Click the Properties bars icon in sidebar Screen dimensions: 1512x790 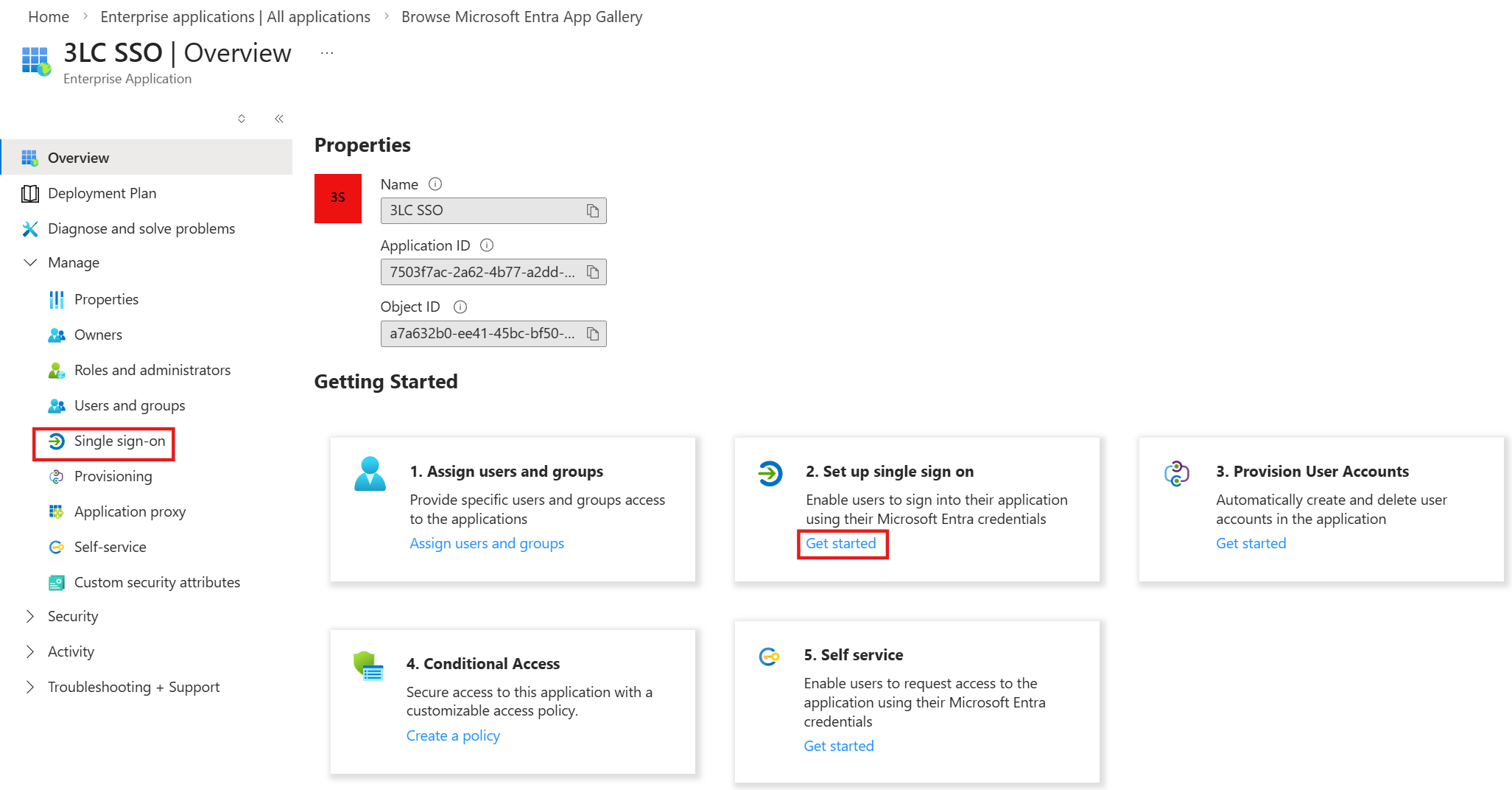click(57, 299)
